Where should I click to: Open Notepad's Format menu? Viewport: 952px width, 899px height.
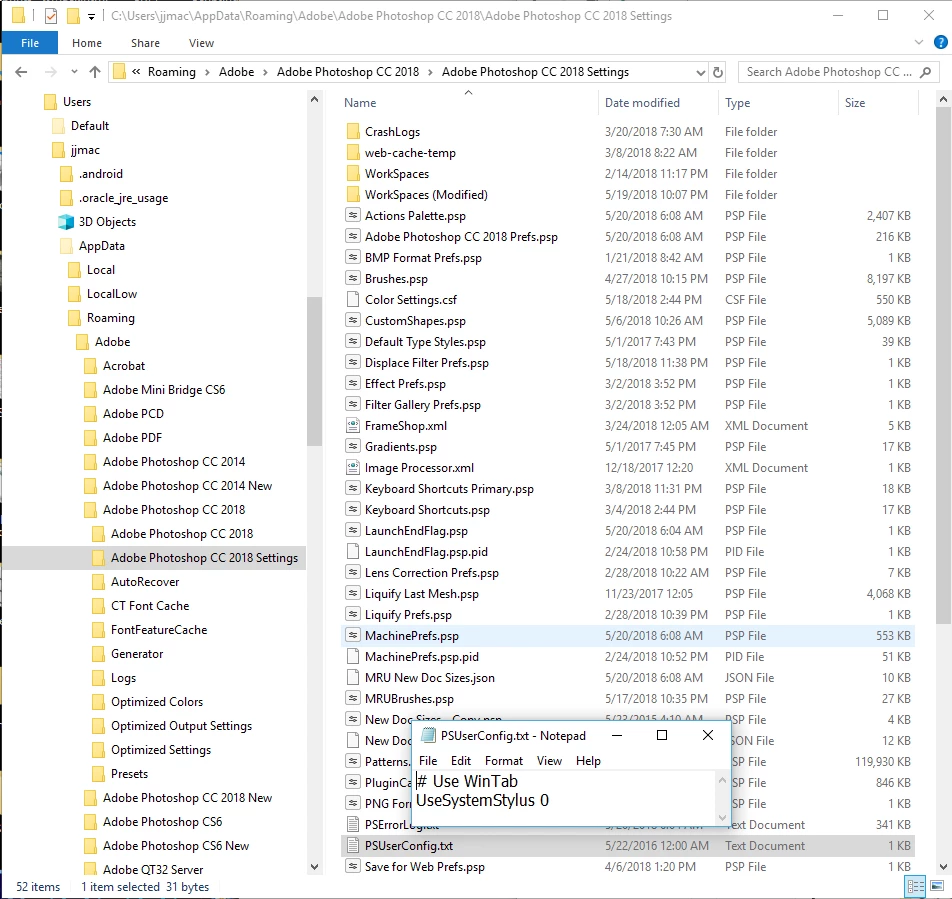point(503,761)
